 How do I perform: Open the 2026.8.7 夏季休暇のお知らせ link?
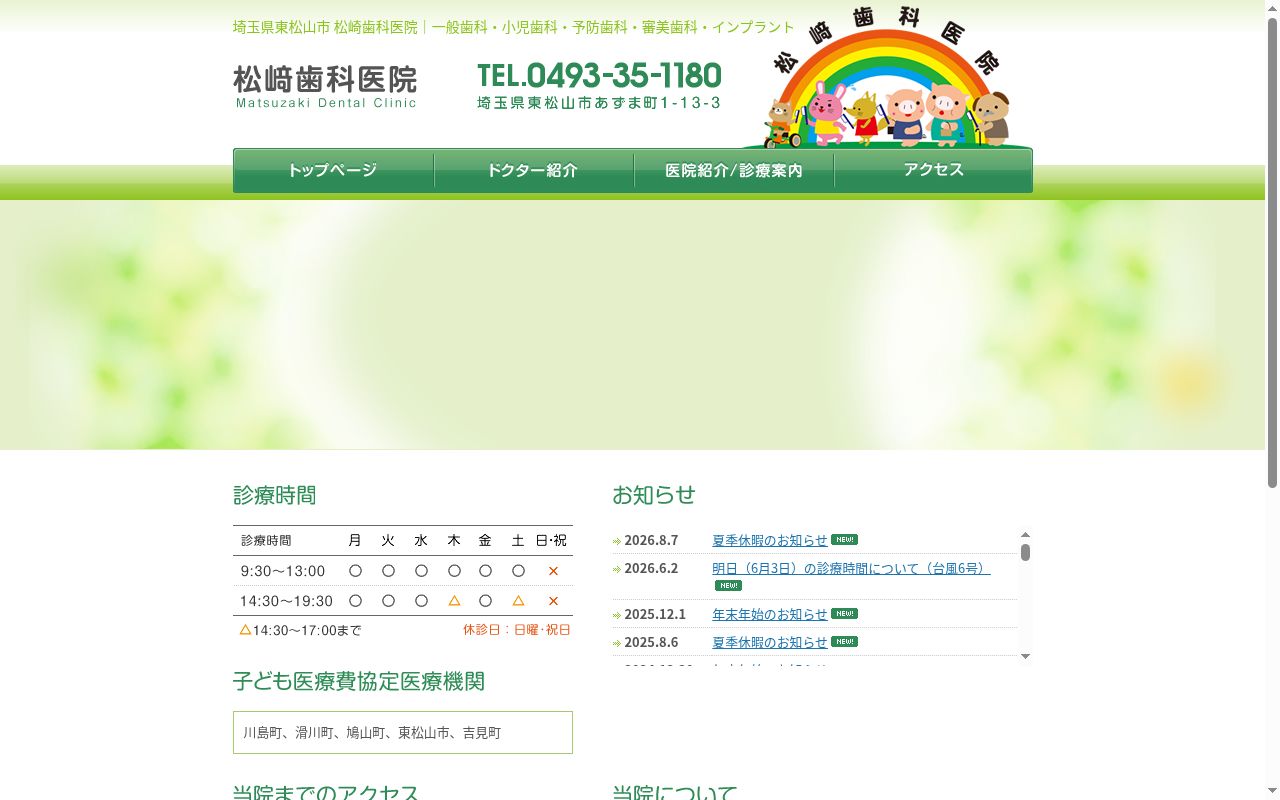coord(770,540)
